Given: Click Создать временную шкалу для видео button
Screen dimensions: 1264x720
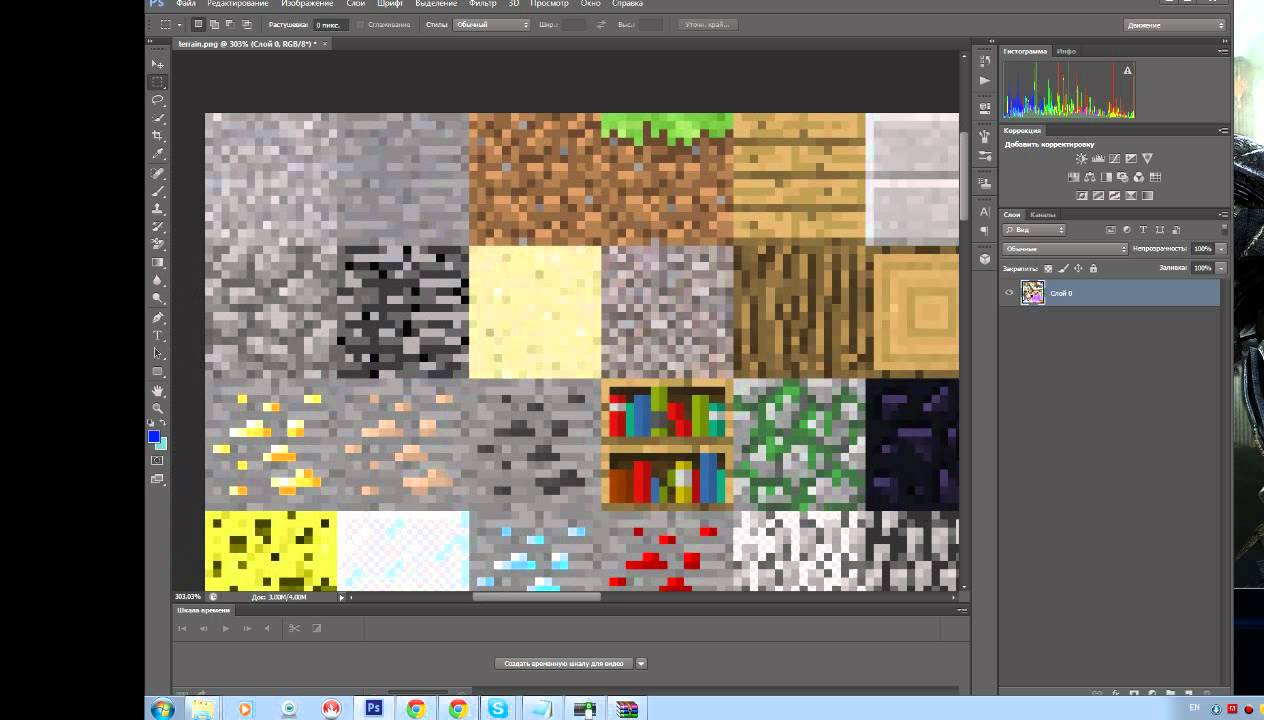Looking at the screenshot, I should [564, 663].
